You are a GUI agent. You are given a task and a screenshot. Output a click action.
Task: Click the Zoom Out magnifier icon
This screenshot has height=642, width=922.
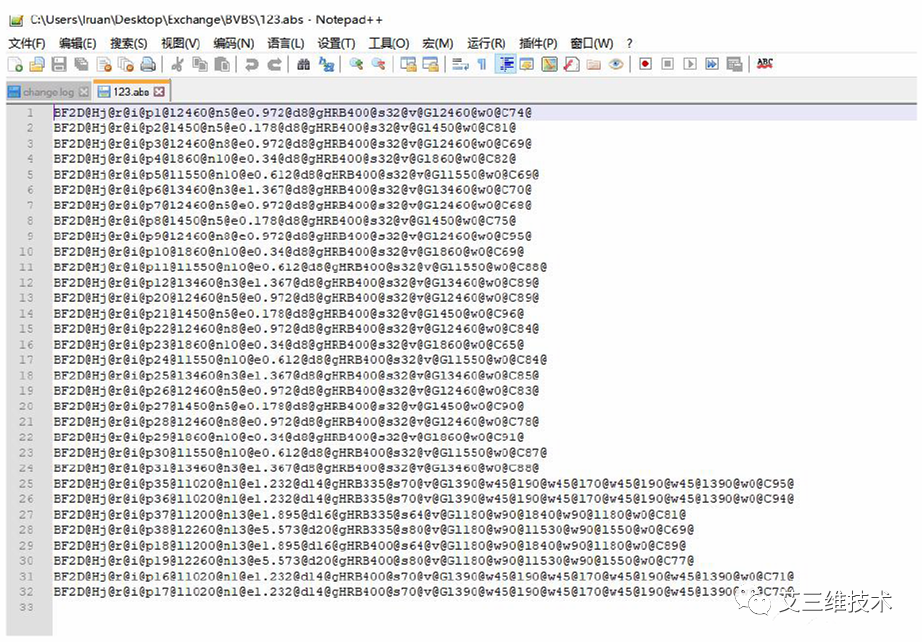[378, 64]
